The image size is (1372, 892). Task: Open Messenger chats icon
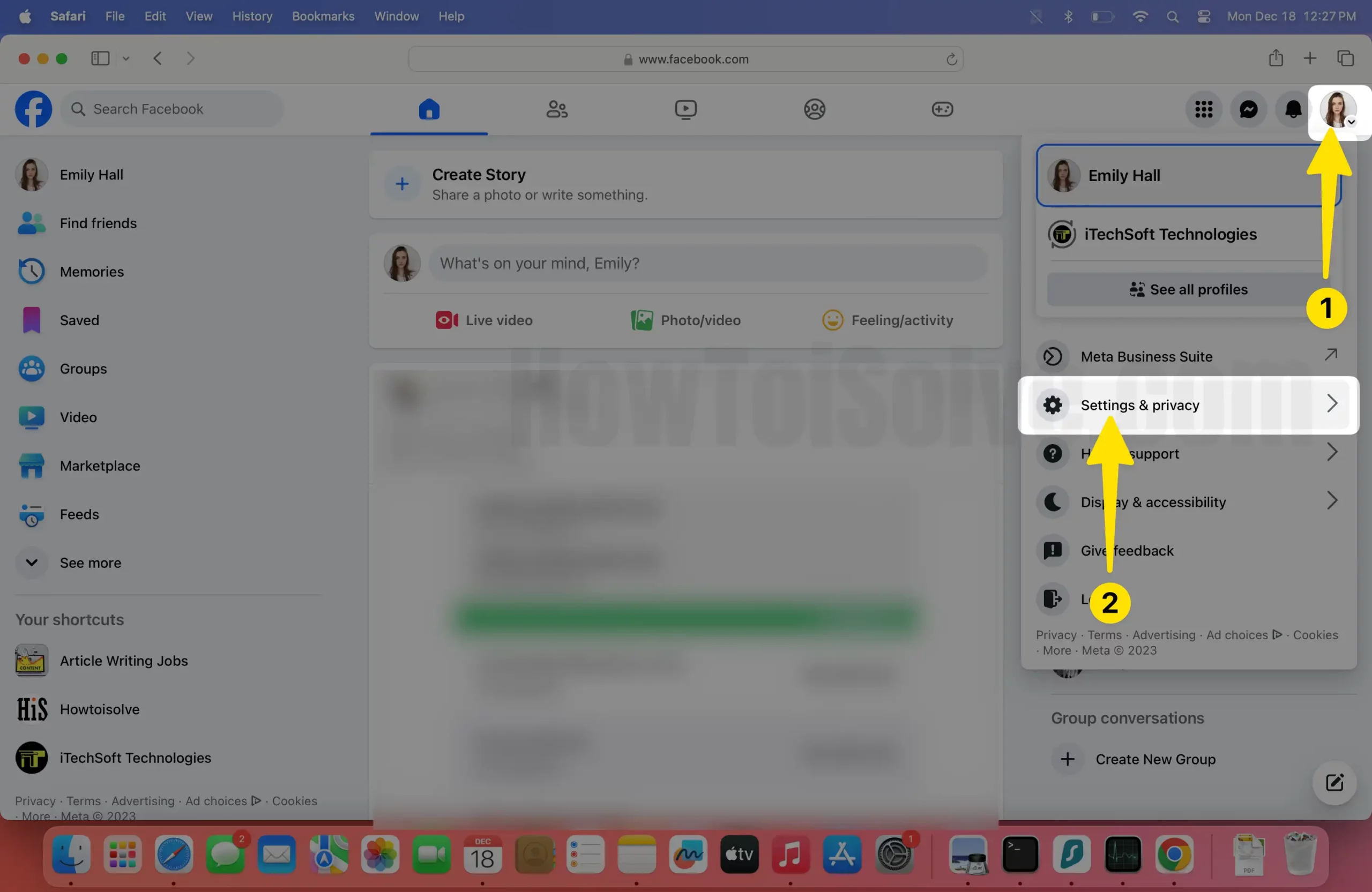(x=1249, y=109)
